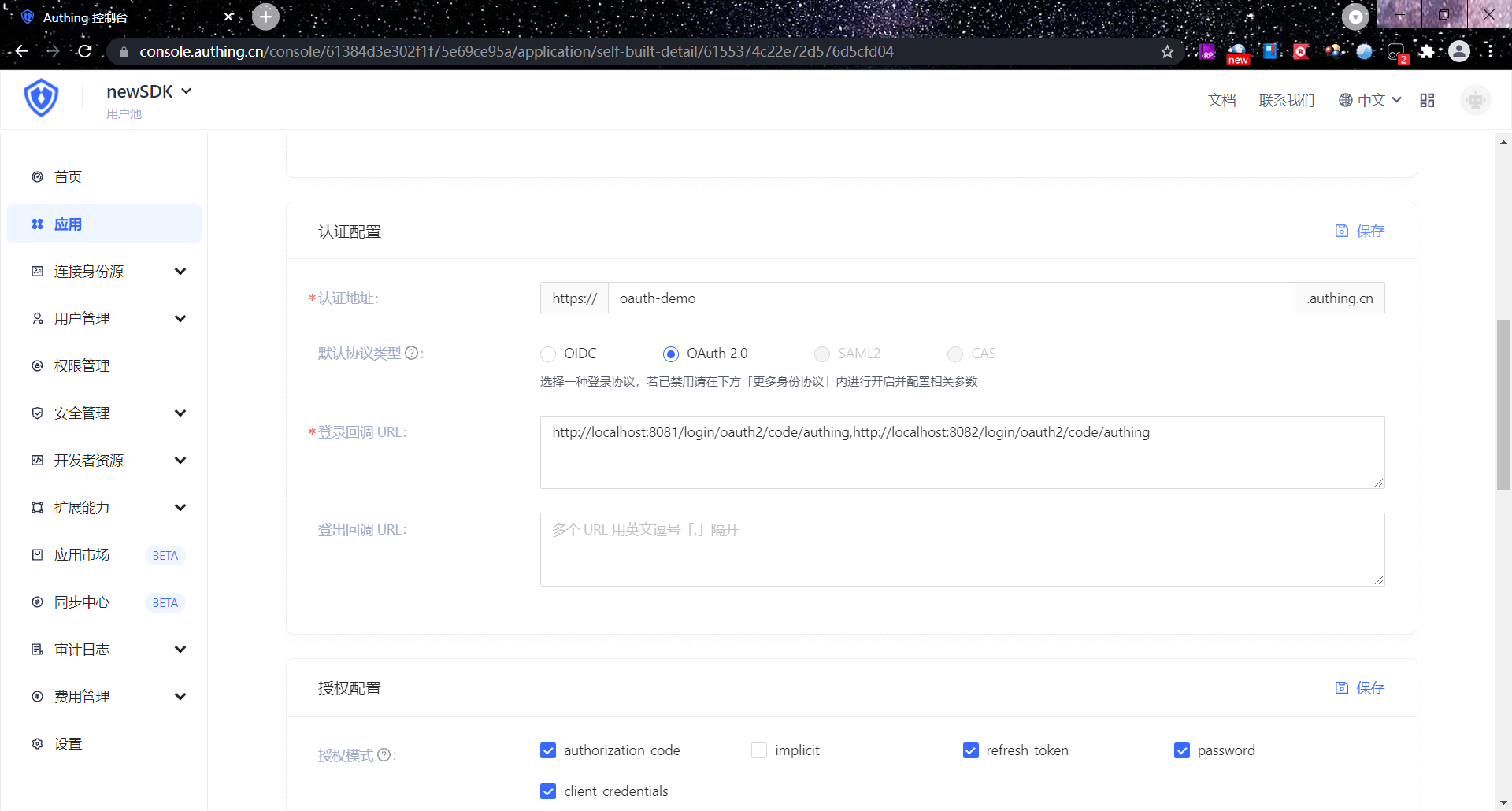Viewport: 1512px width, 811px height.
Task: Enable the implicit grant checkbox
Action: pos(758,750)
